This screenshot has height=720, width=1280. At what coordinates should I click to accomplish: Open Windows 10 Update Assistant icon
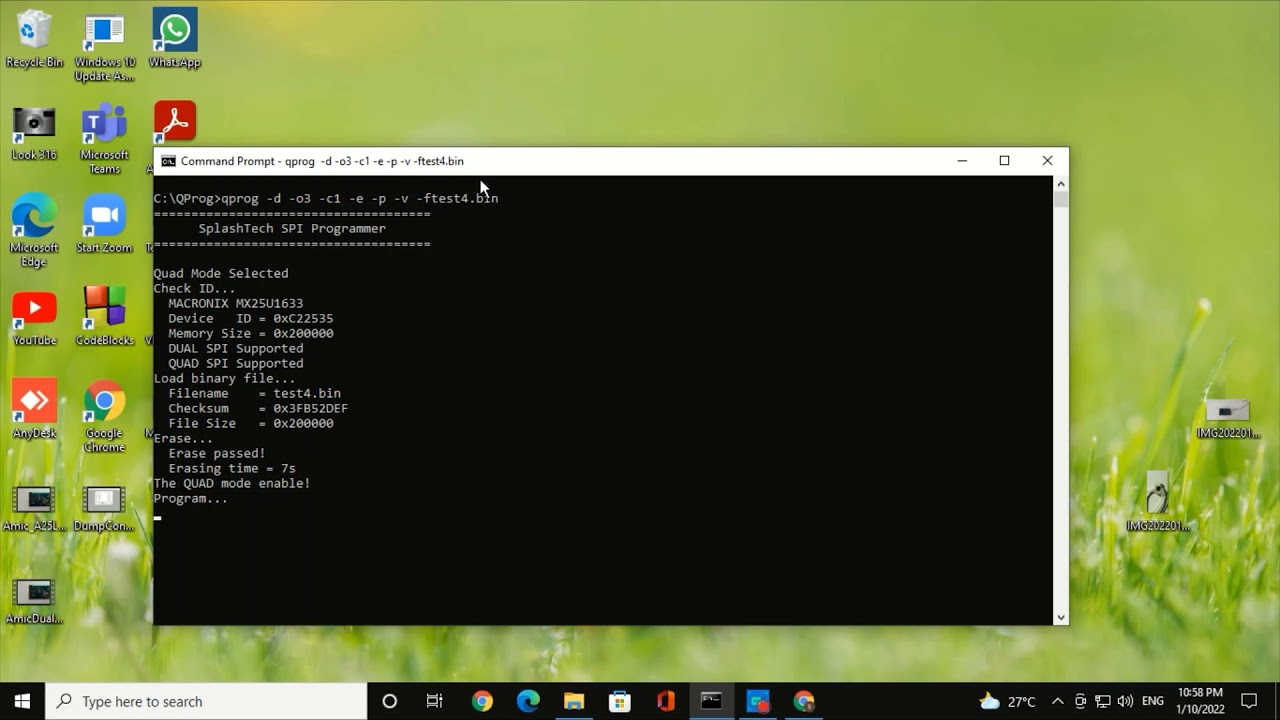click(x=104, y=46)
